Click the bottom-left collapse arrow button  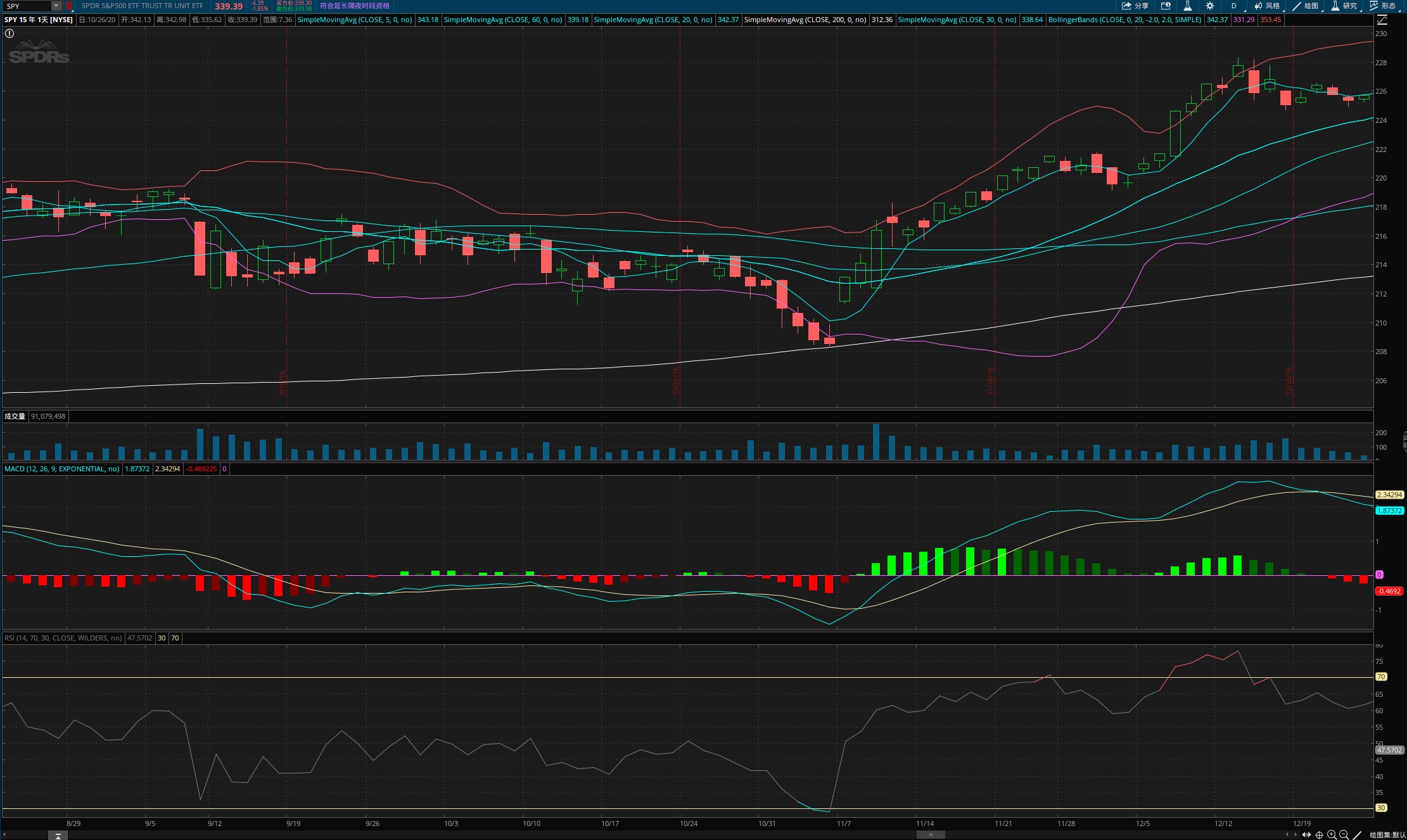click(58, 836)
